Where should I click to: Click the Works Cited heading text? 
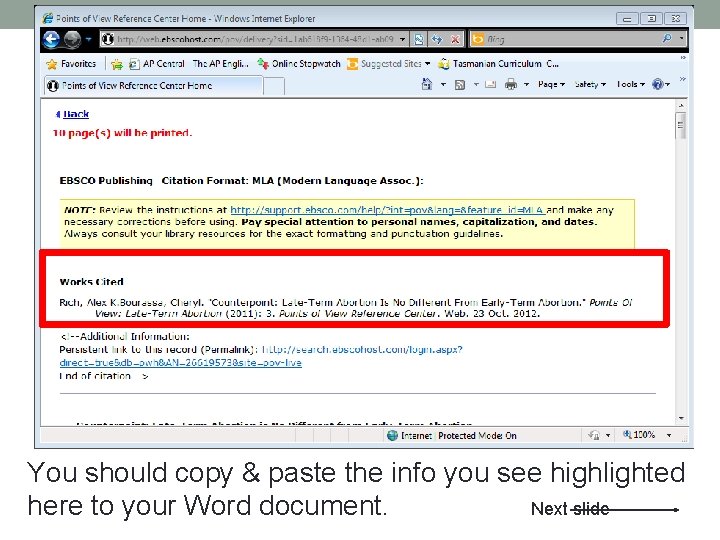click(x=91, y=281)
